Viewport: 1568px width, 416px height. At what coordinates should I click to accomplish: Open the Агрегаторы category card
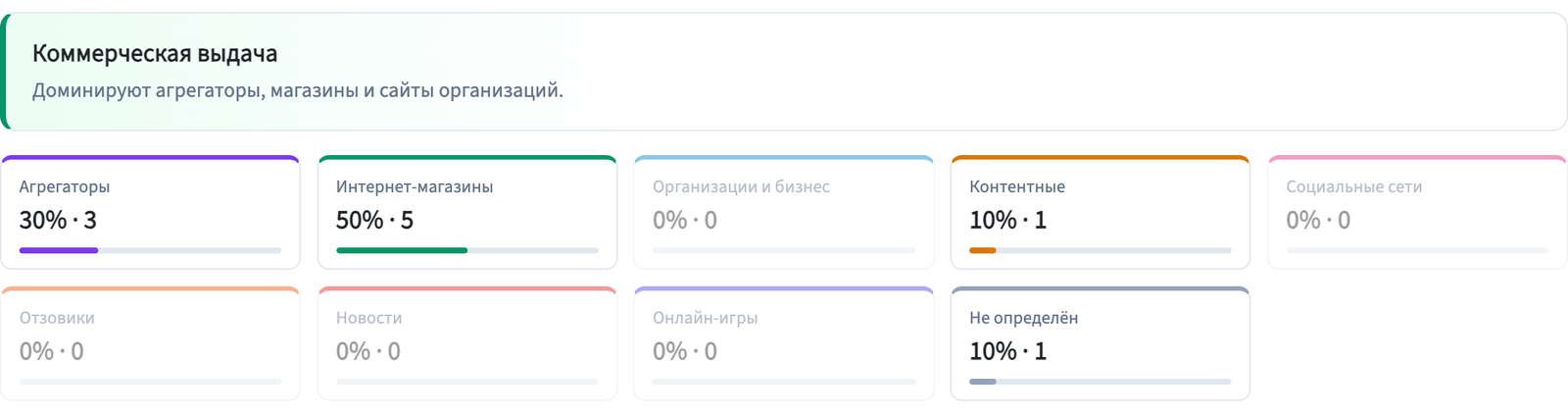pos(150,212)
